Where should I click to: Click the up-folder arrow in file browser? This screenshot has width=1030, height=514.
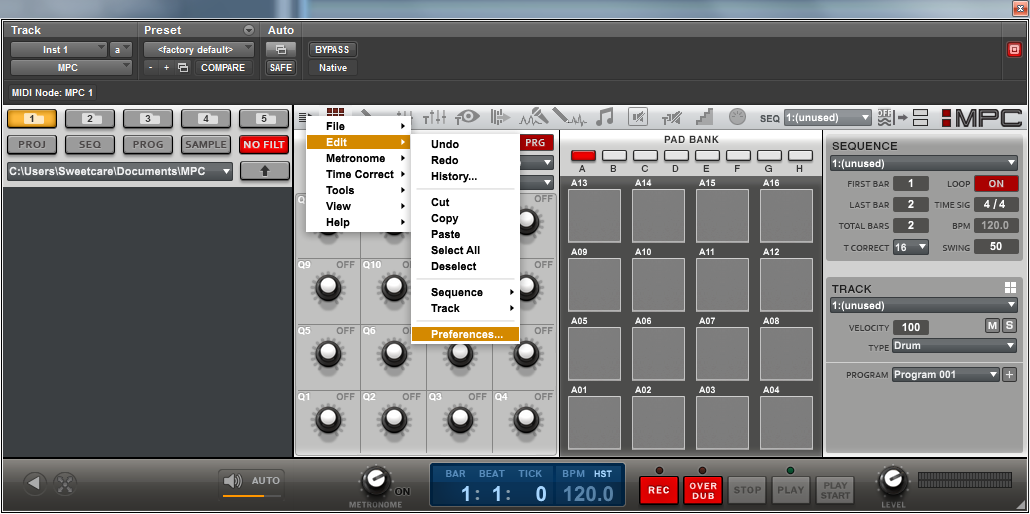(x=265, y=171)
